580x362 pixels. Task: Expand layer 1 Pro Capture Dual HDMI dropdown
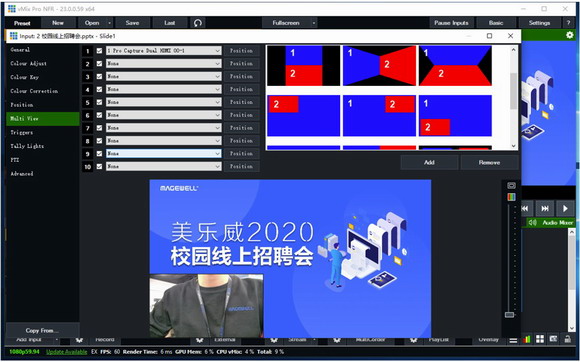coord(164,51)
